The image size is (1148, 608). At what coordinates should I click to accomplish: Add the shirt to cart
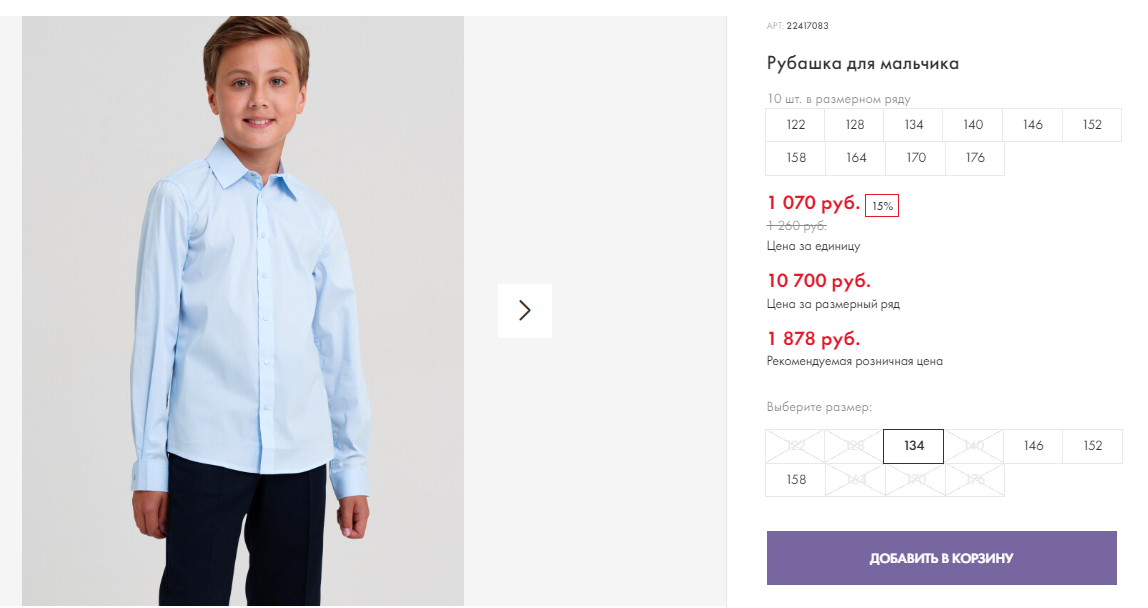point(942,558)
